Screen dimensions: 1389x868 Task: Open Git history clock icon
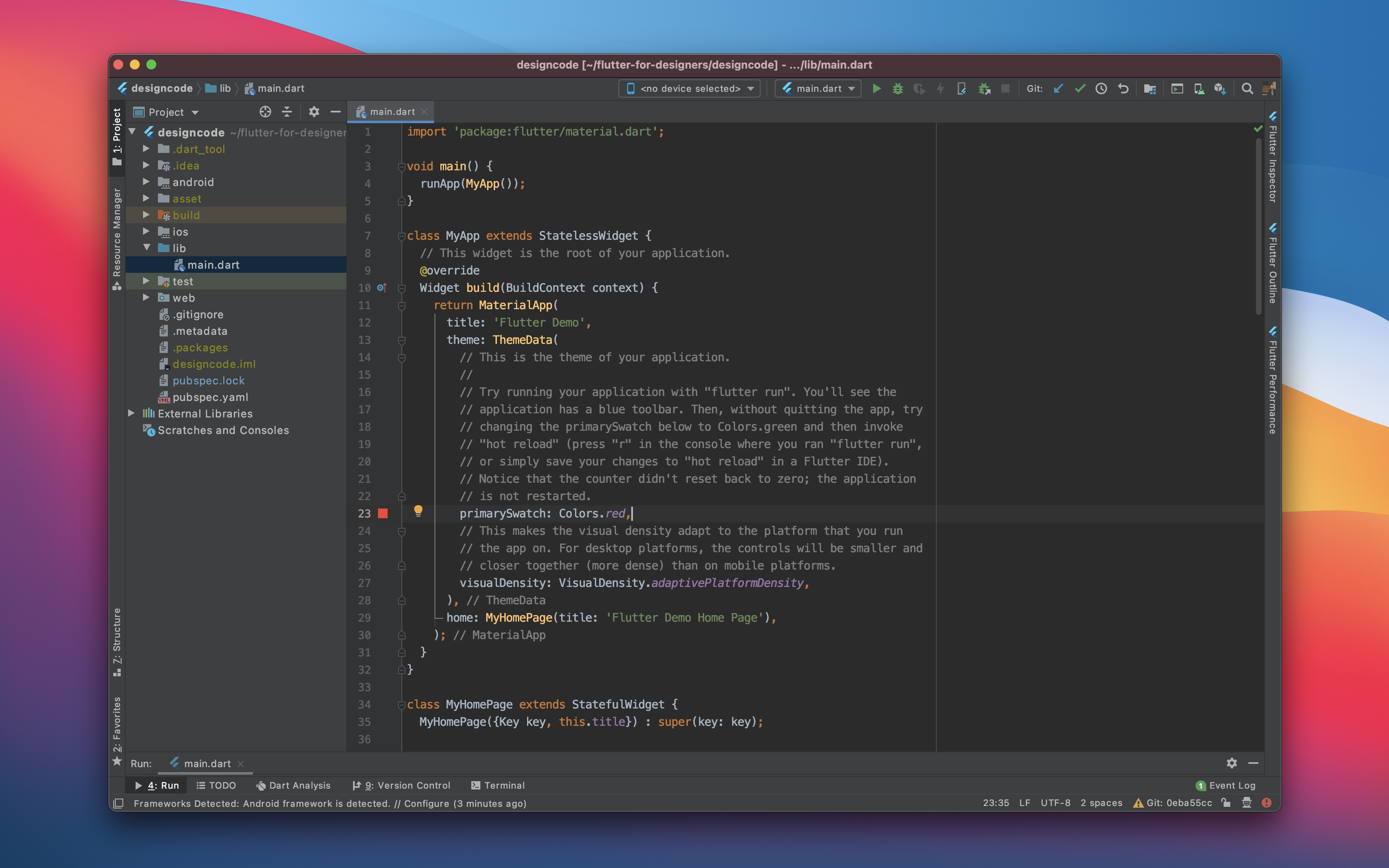point(1101,88)
